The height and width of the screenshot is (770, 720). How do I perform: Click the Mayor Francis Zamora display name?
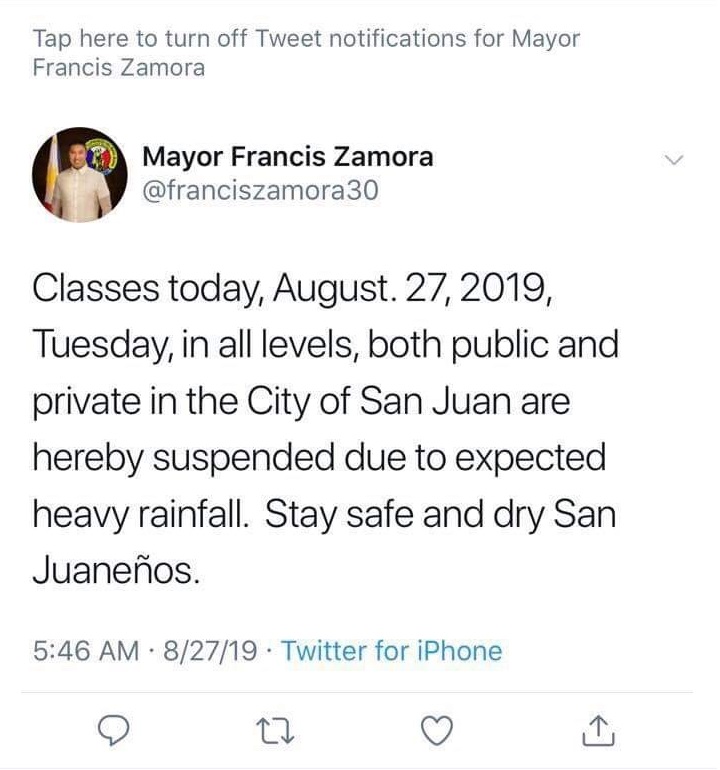click(x=288, y=157)
